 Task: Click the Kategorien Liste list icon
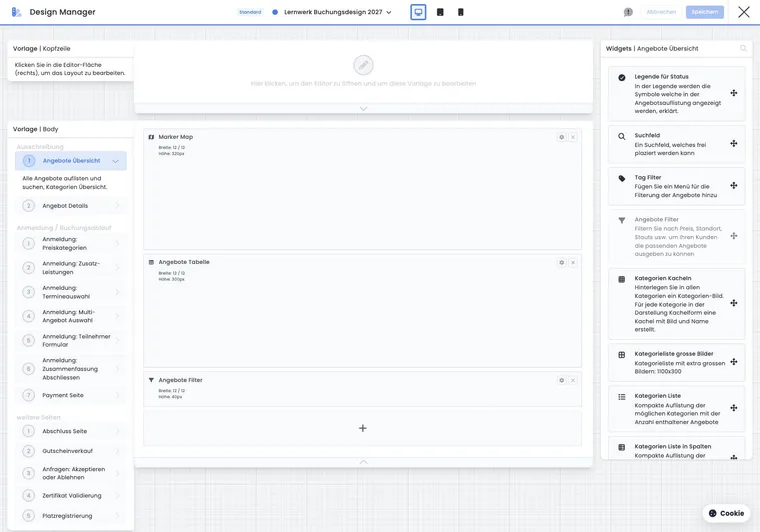(621, 397)
